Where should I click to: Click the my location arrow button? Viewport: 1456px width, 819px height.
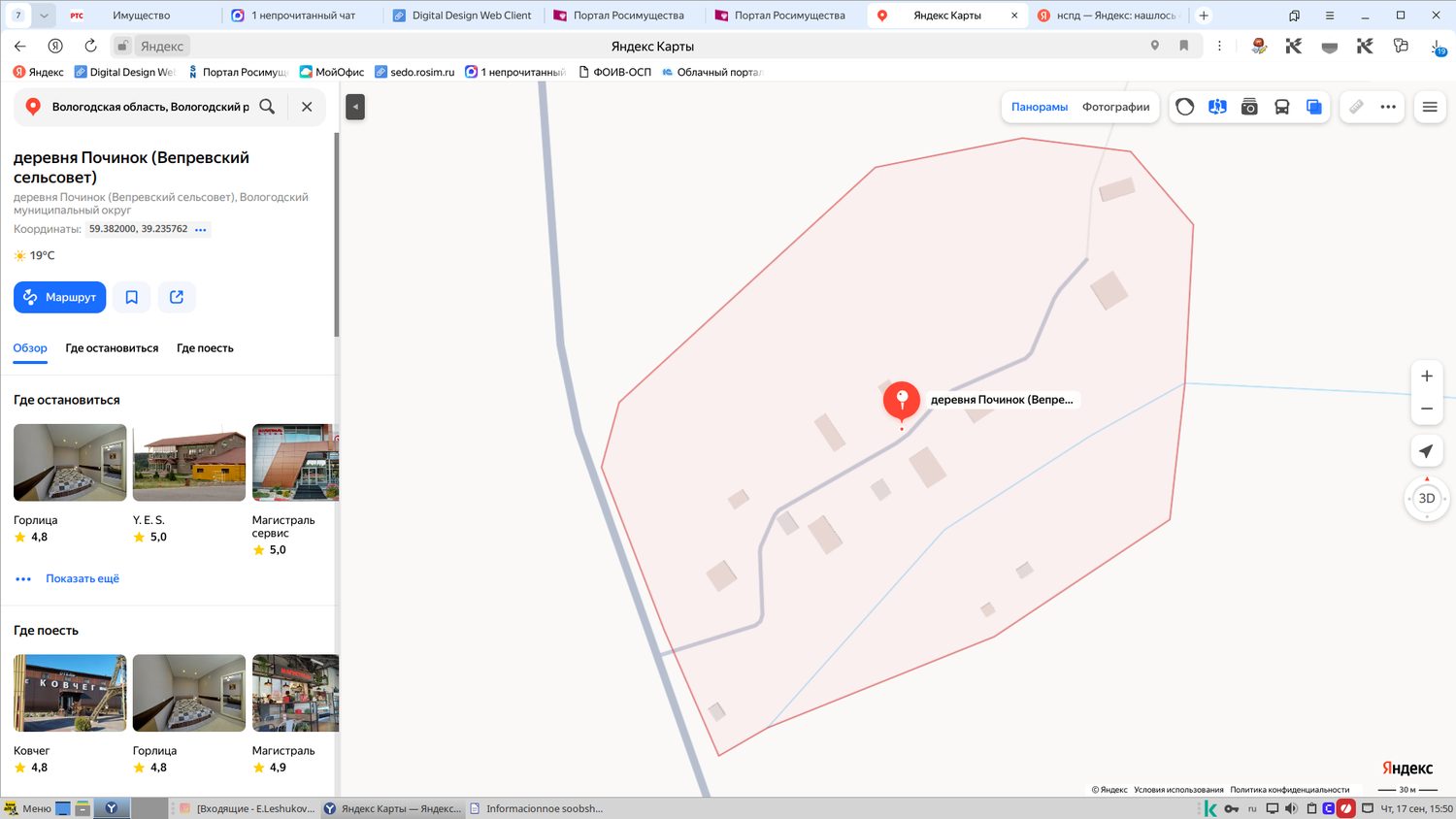click(x=1427, y=451)
